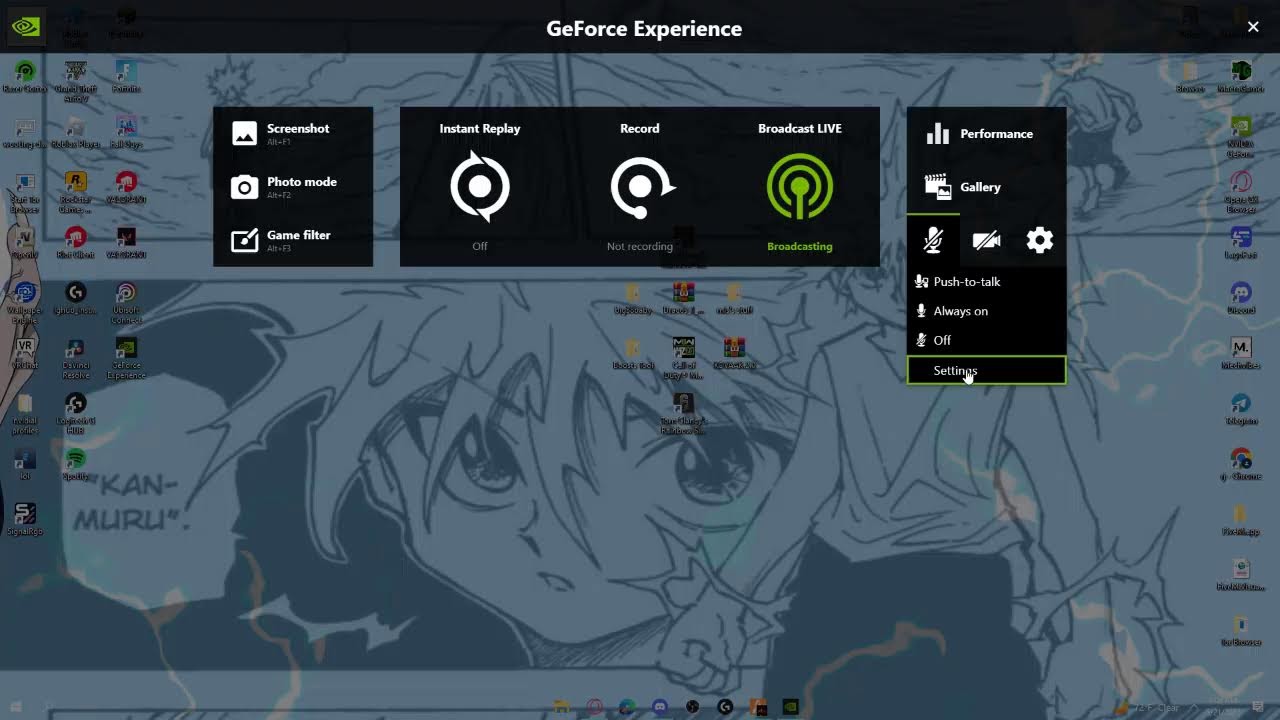The image size is (1280, 720).
Task: Click the Discord icon in taskbar
Action: coord(660,707)
